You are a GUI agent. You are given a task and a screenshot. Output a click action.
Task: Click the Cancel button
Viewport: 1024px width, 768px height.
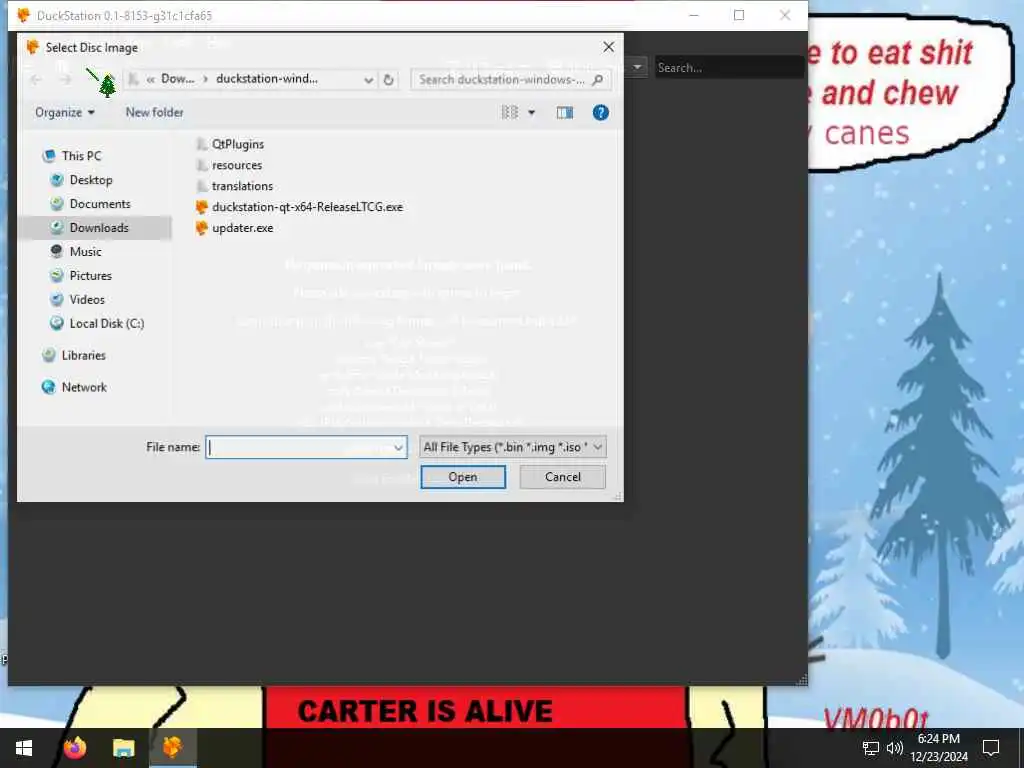coord(562,477)
